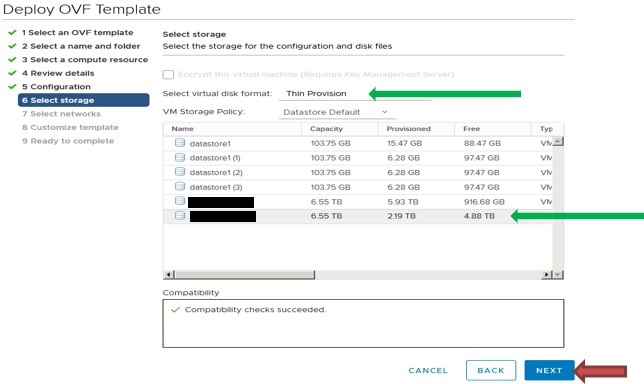Open step 1 Select an OVF template

(x=78, y=32)
